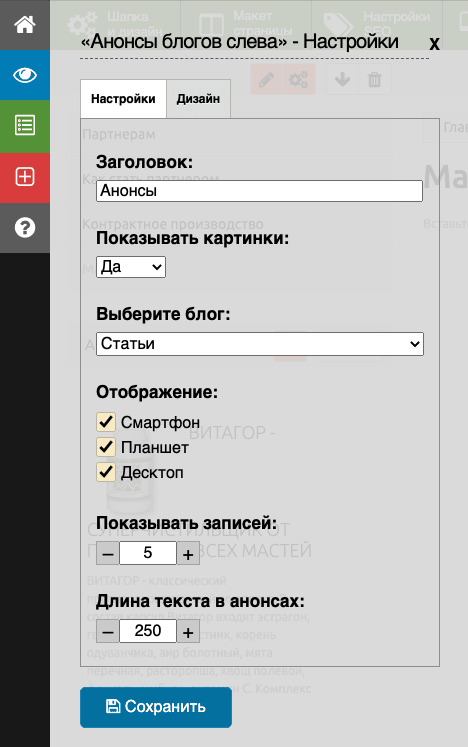Open the green list panel icon
The height and width of the screenshot is (747, 468).
(25, 126)
